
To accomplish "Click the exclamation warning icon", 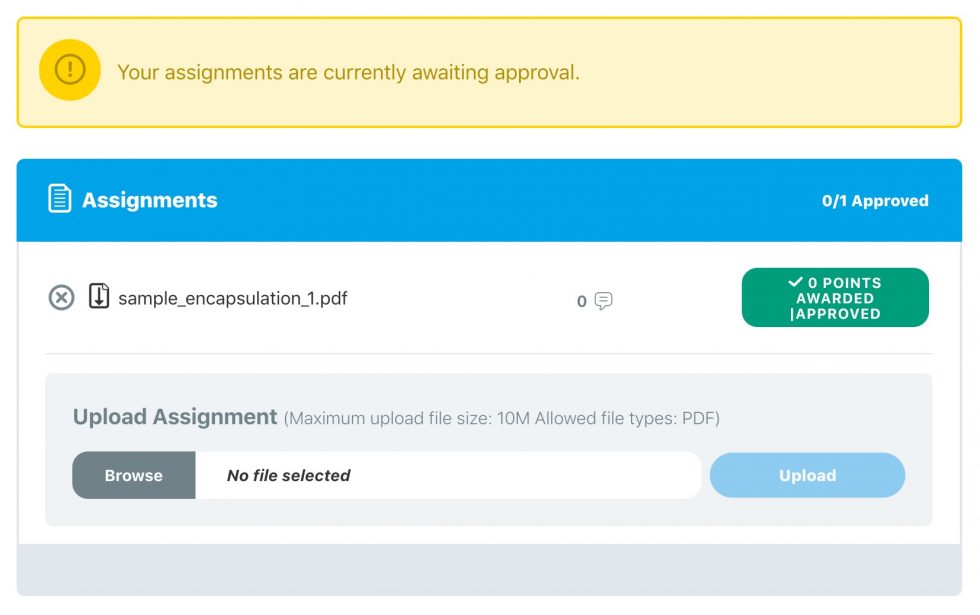I will click(x=68, y=72).
